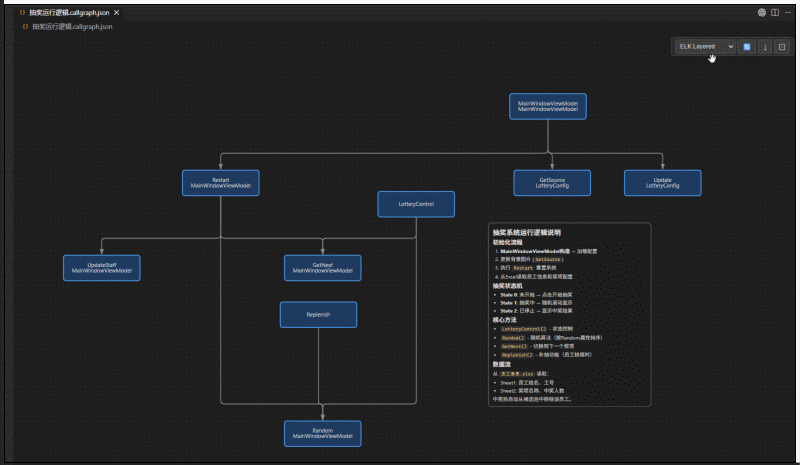This screenshot has height=465, width=800.
Task: Click the 核心方法 heading in the note
Action: (x=504, y=320)
